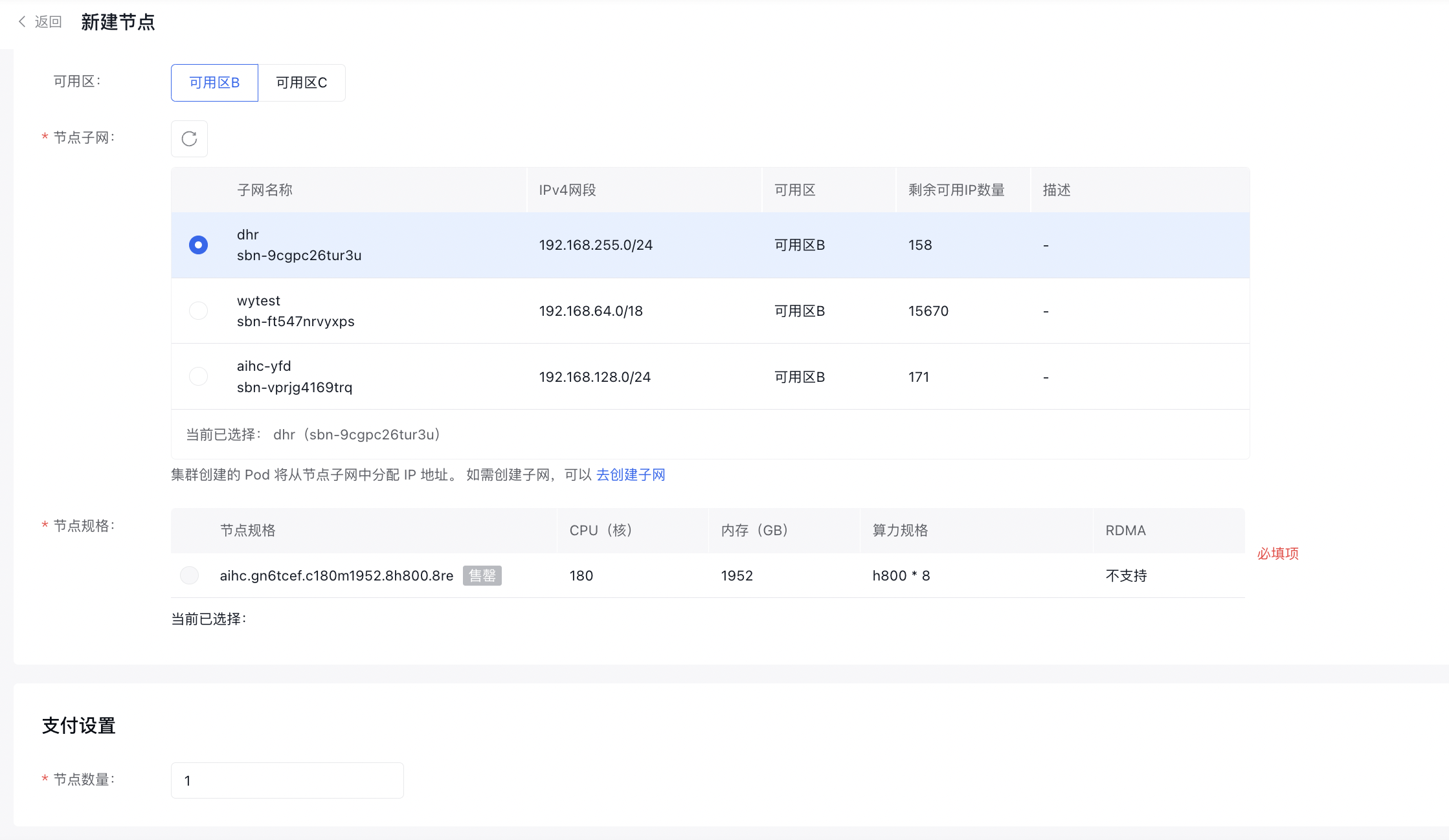Select the wytest subnet radio button

(198, 311)
